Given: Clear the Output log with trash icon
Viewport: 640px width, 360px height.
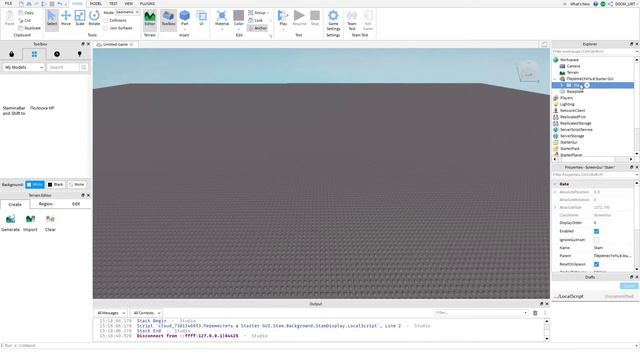Looking at the screenshot, I should click(x=535, y=313).
